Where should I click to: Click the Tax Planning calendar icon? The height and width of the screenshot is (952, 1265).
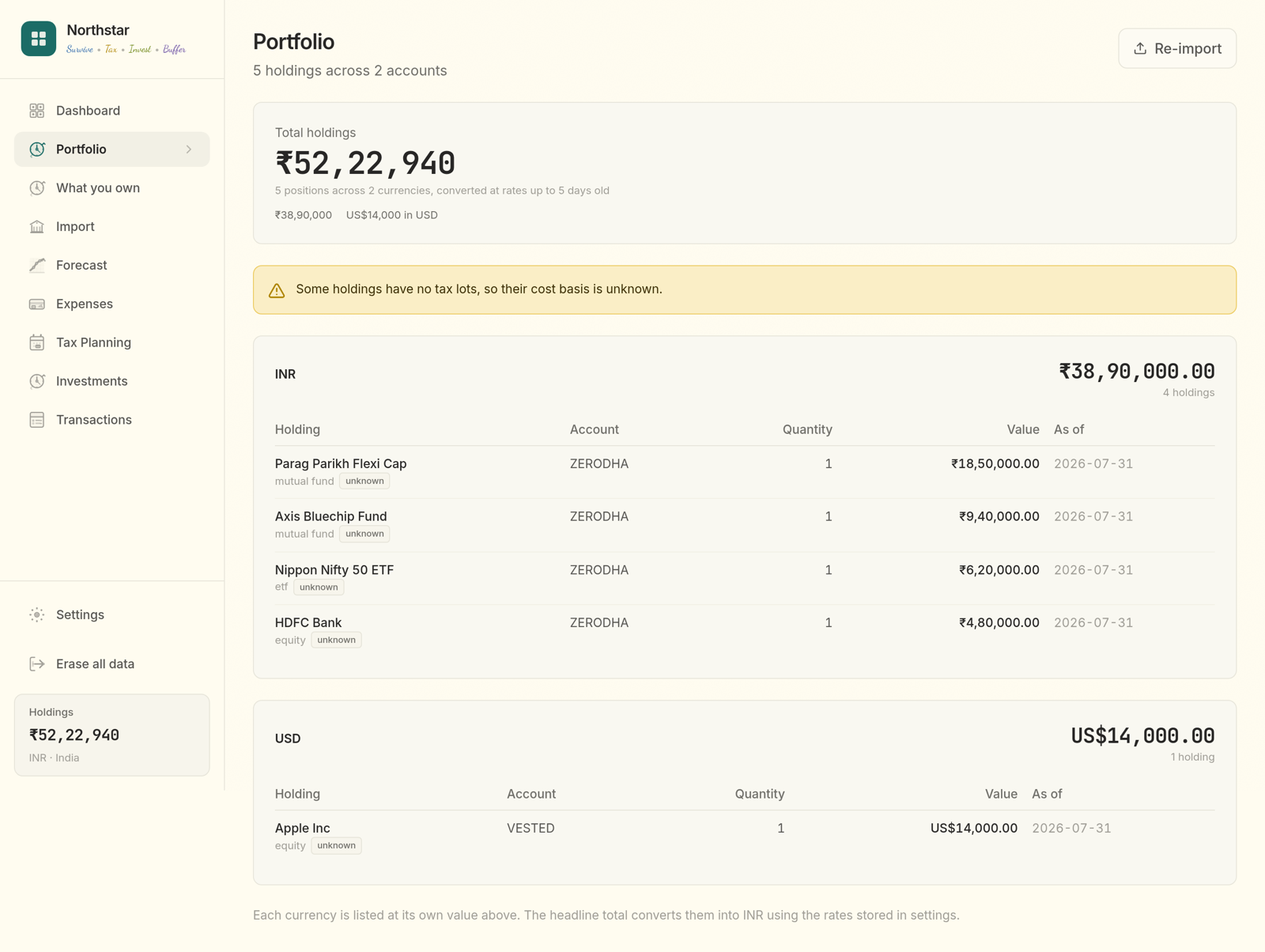pyautogui.click(x=37, y=342)
